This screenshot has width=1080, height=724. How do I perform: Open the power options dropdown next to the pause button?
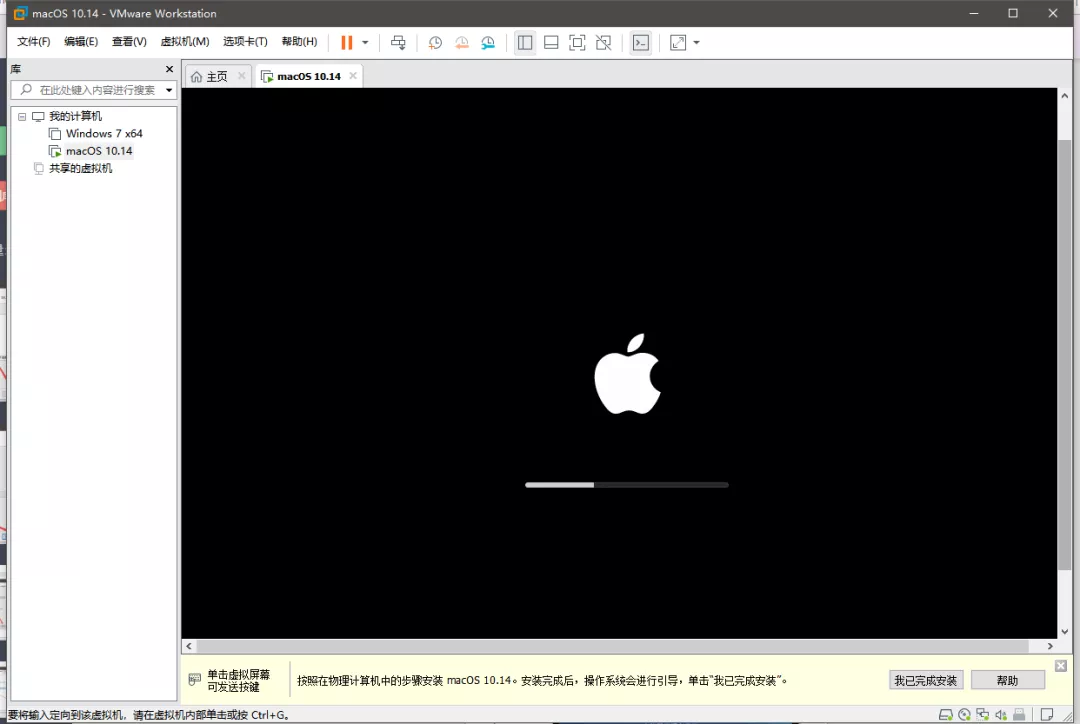[x=365, y=43]
